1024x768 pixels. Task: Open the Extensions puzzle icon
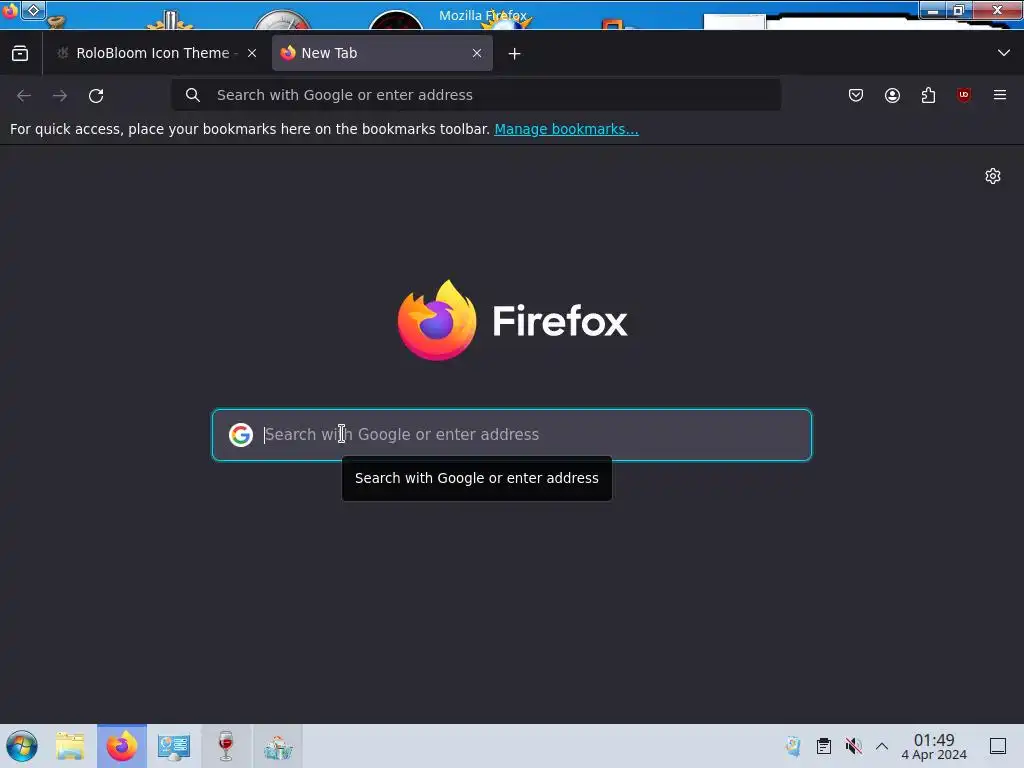(x=928, y=95)
